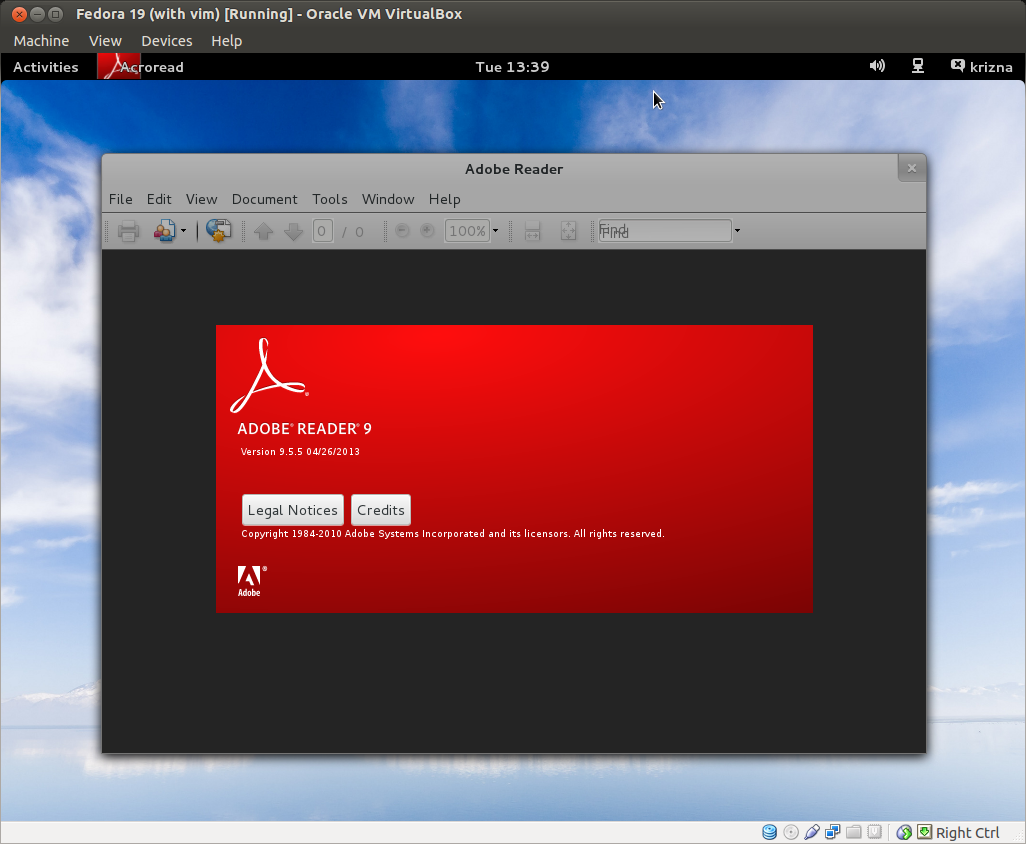
Task: Click the Credits button
Action: pyautogui.click(x=381, y=510)
